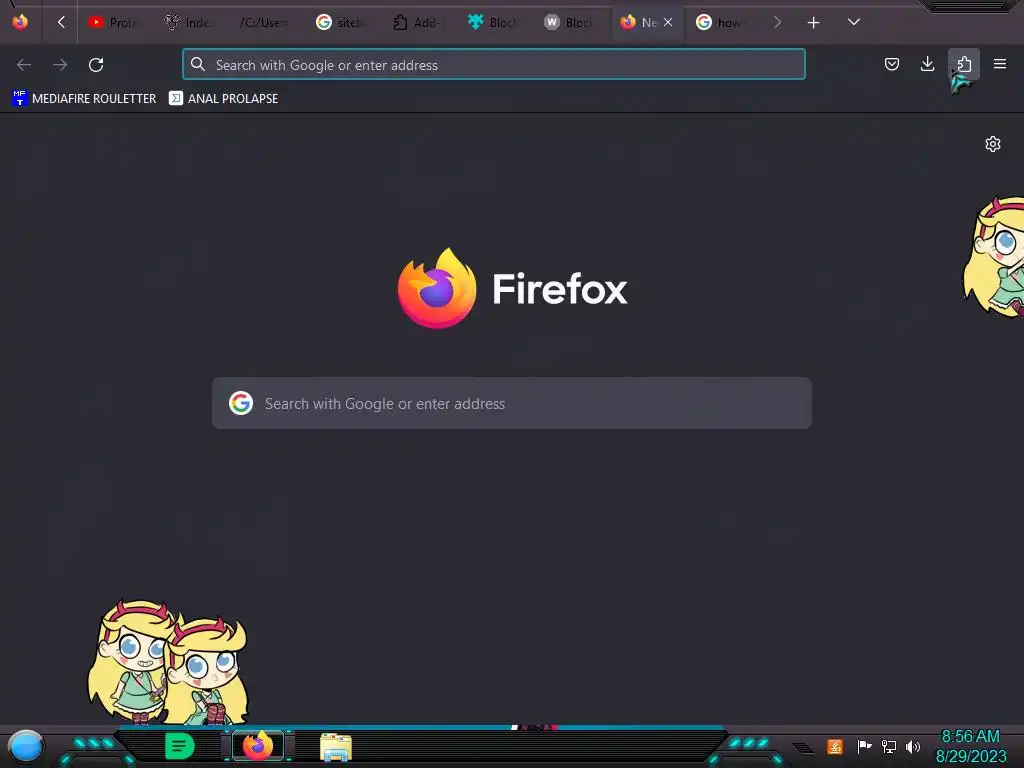Click the 8:56 AM clock
Image resolution: width=1024 pixels, height=768 pixels.
(x=970, y=737)
